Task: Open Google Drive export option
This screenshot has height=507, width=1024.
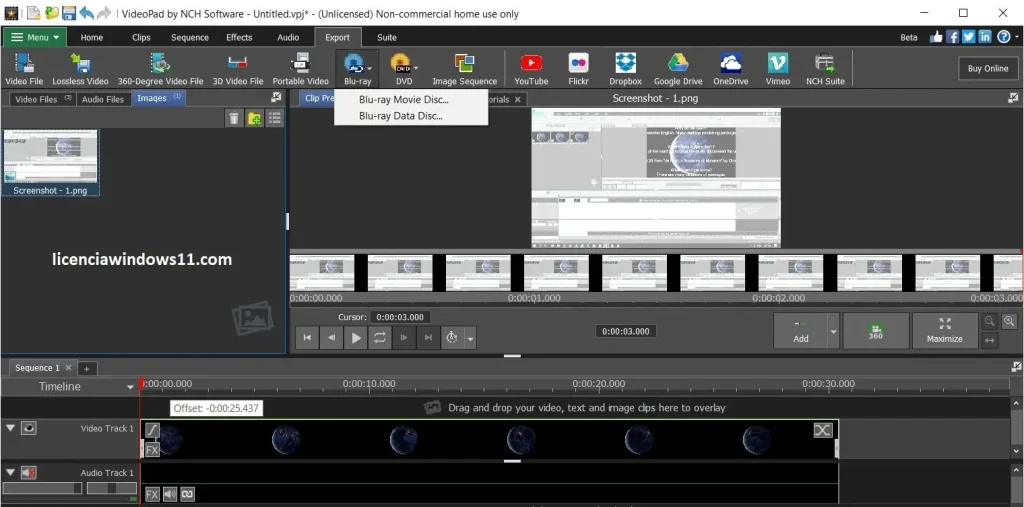Action: [678, 63]
